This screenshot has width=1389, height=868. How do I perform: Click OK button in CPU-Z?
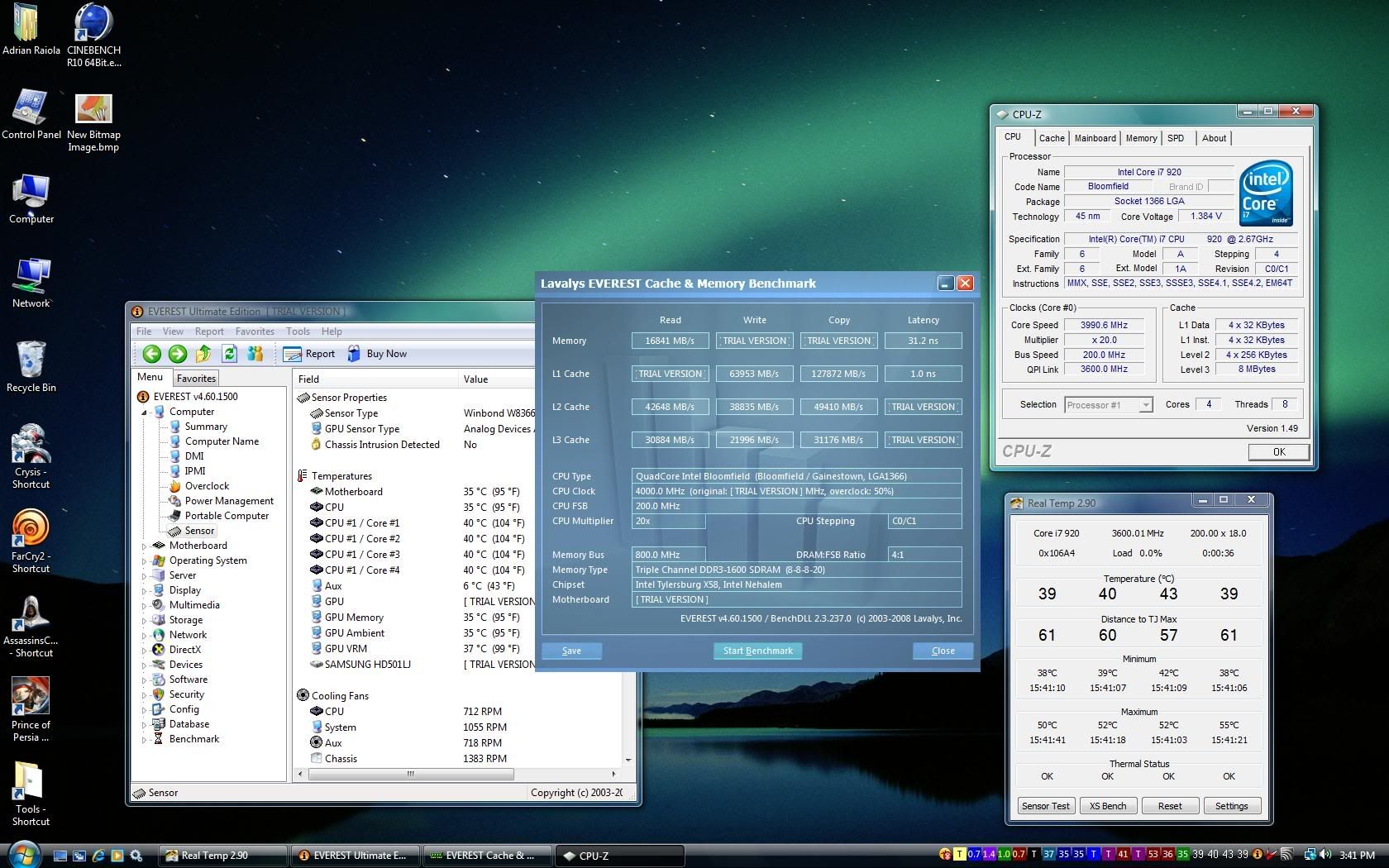click(x=1279, y=451)
